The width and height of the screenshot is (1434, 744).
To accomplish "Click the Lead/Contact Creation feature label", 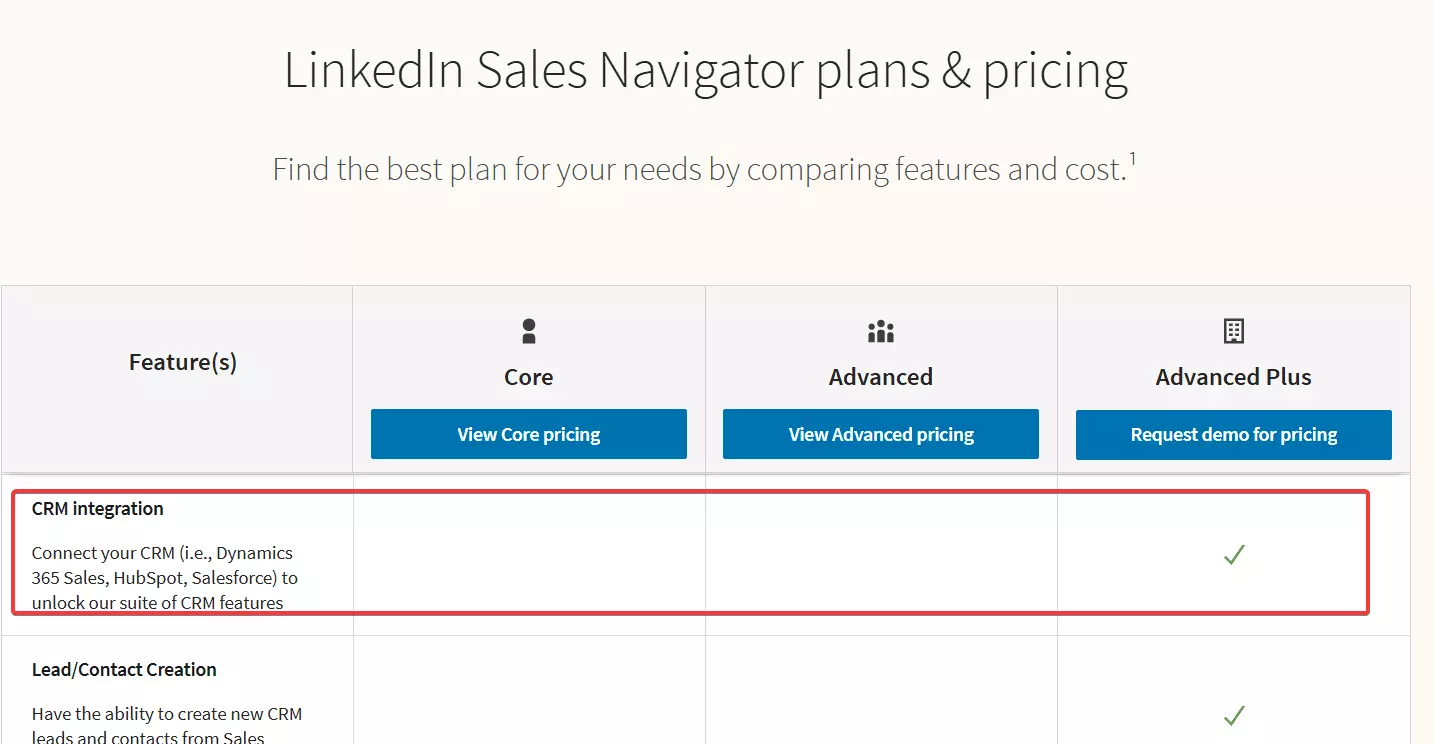I will pyautogui.click(x=125, y=669).
